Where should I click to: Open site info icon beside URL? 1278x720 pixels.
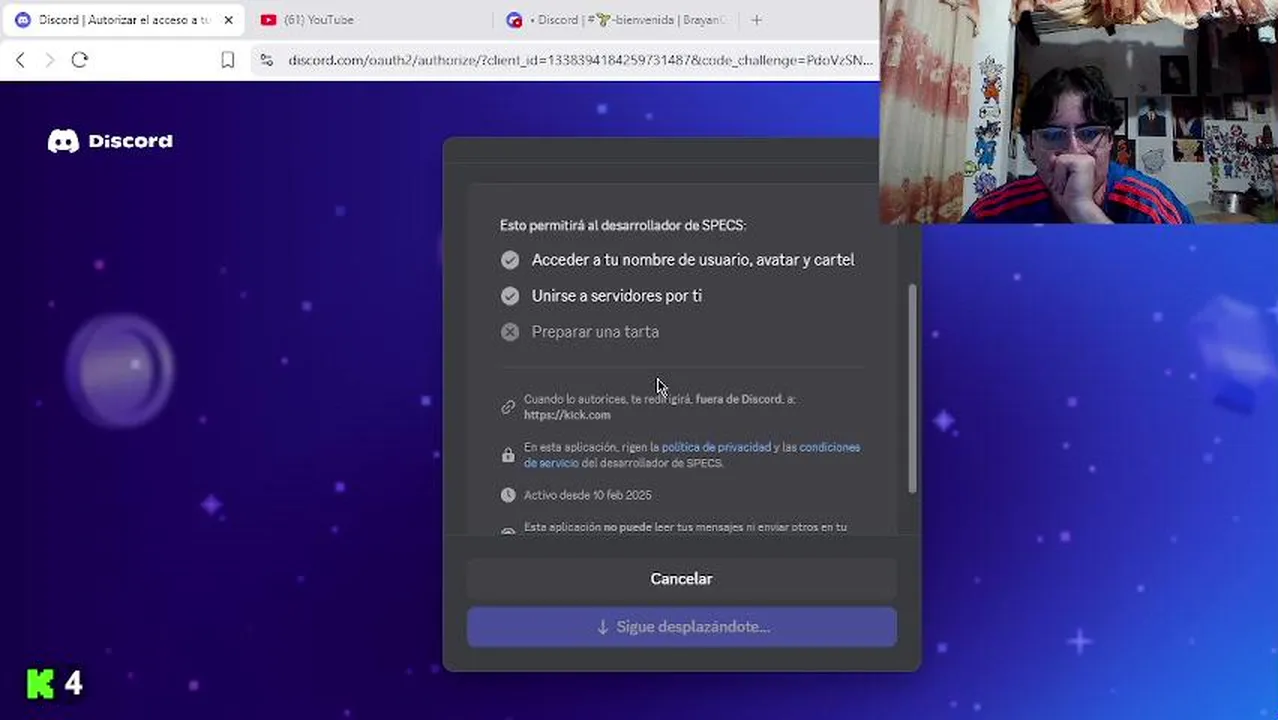click(x=266, y=60)
